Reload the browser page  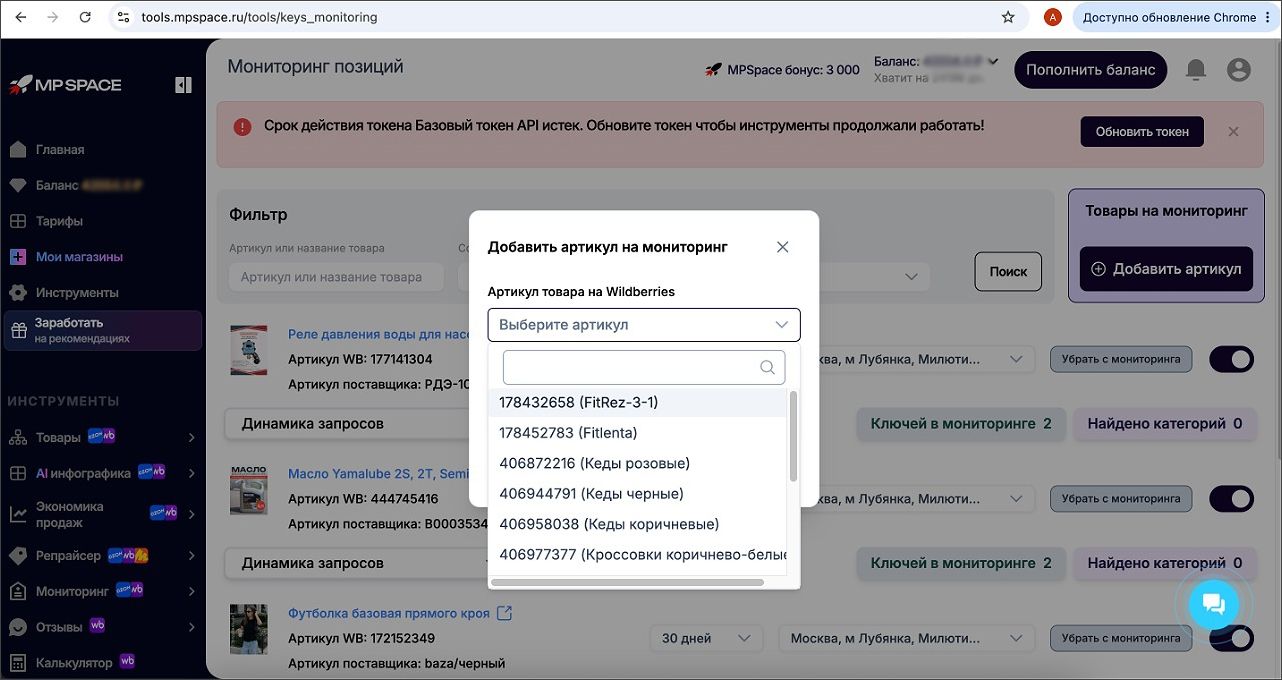tap(85, 17)
